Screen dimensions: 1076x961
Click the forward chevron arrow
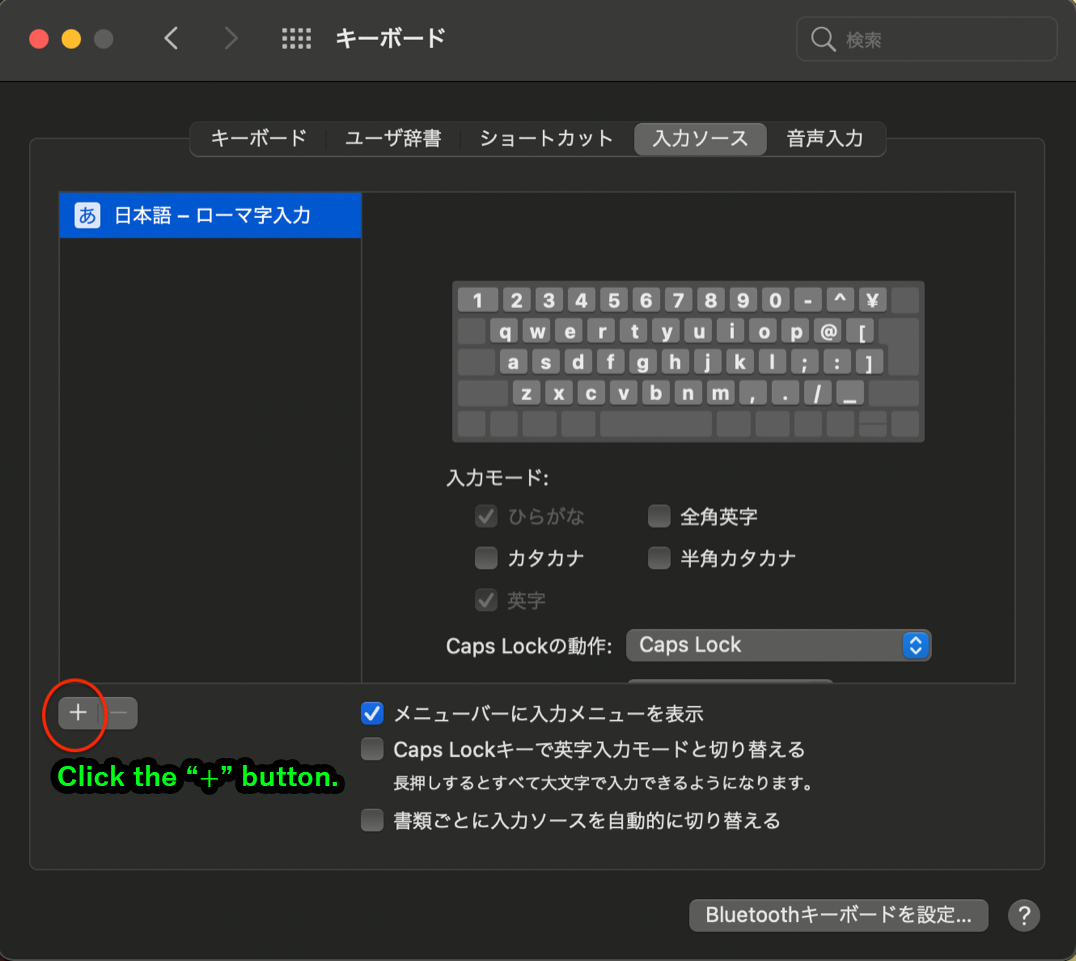(231, 39)
